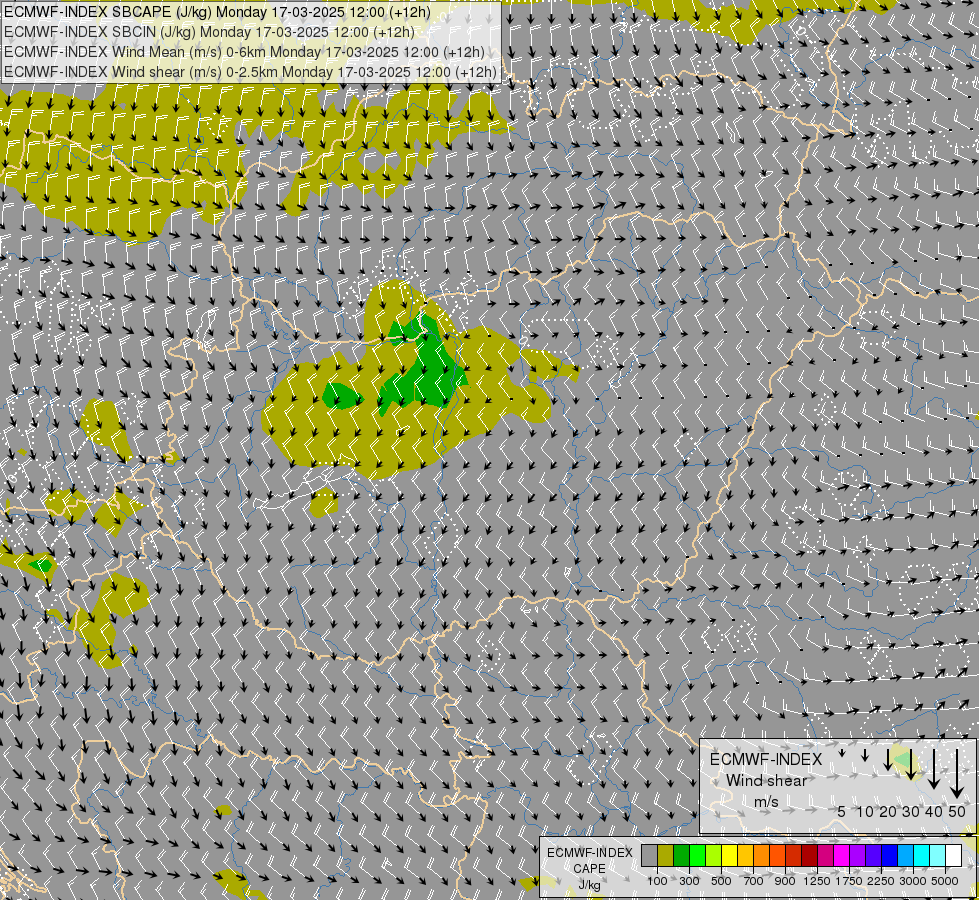Click the Wind Mean 0-6km title line

pyautogui.click(x=244, y=52)
